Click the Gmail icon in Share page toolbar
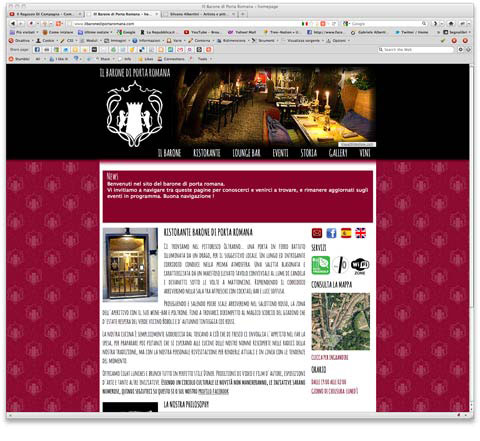Viewport: 480px width, 441px height. pos(180,50)
